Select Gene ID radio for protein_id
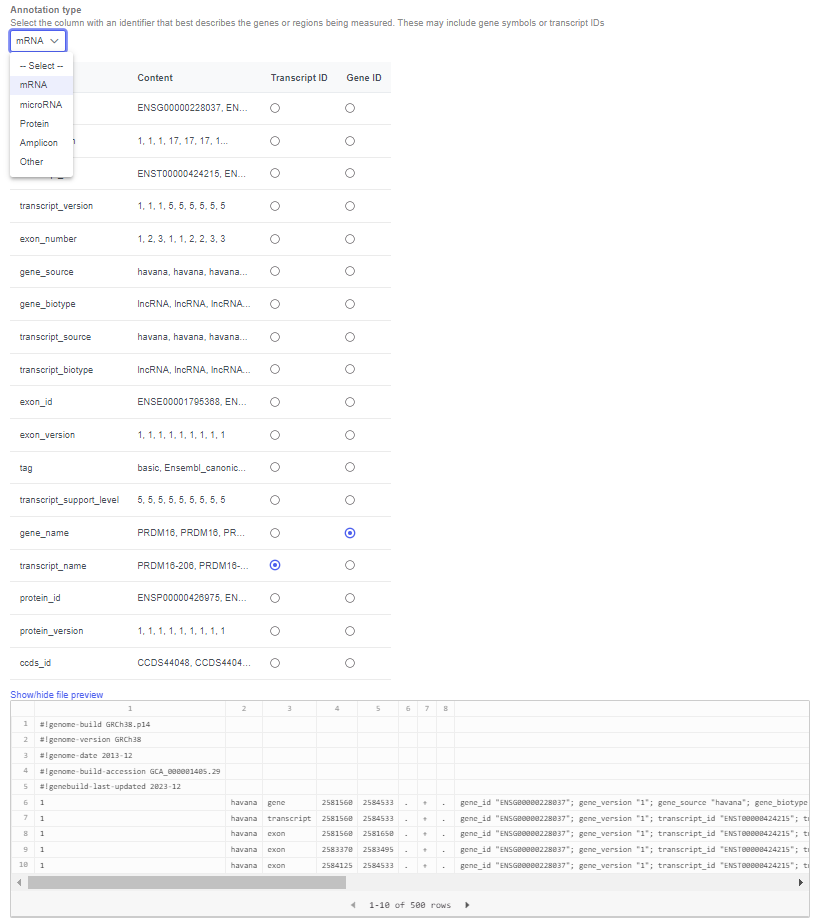Screen dimensions: 816x921 pos(349,598)
